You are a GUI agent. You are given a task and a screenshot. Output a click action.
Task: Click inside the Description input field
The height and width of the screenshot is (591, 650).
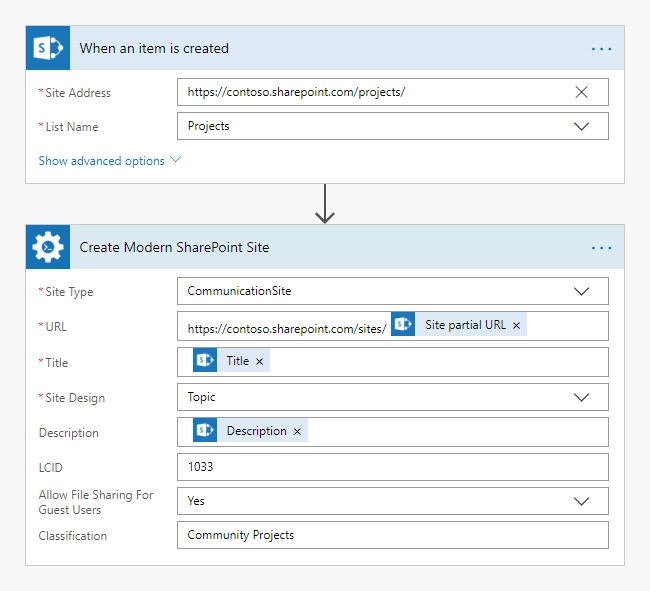click(x=393, y=432)
